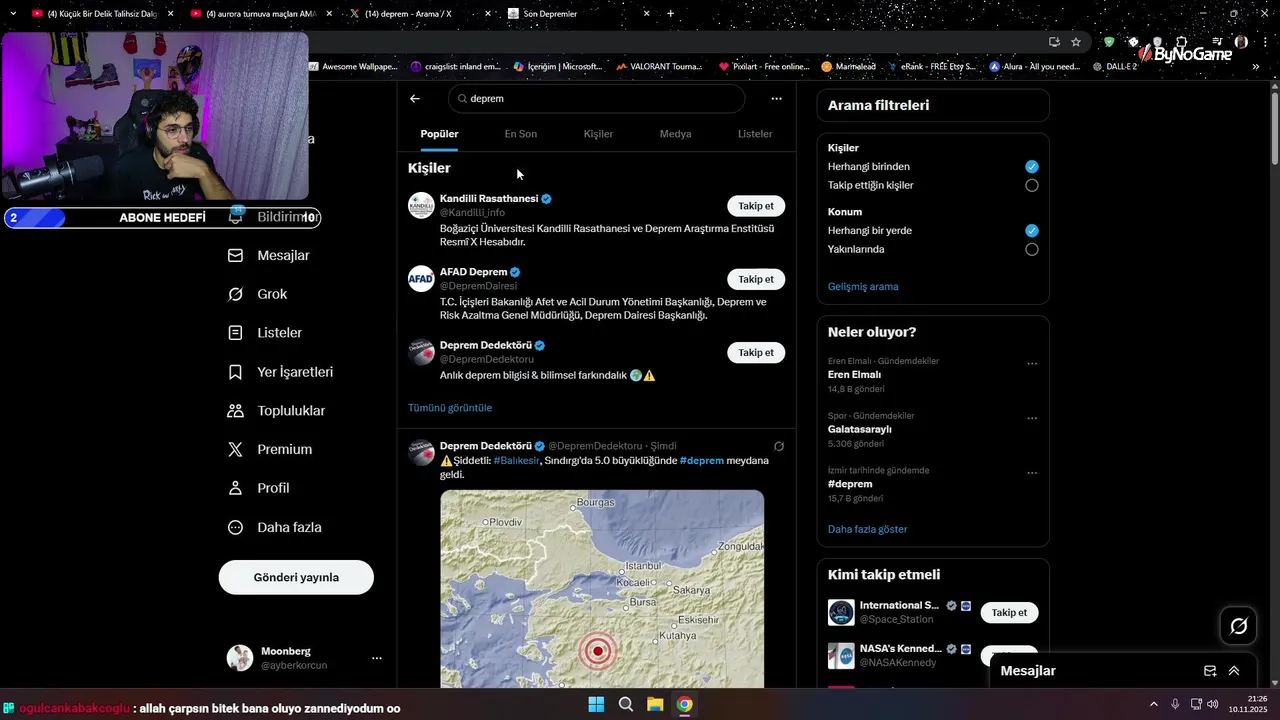
Task: Open account menu dots next to Moonberg
Action: click(x=377, y=658)
